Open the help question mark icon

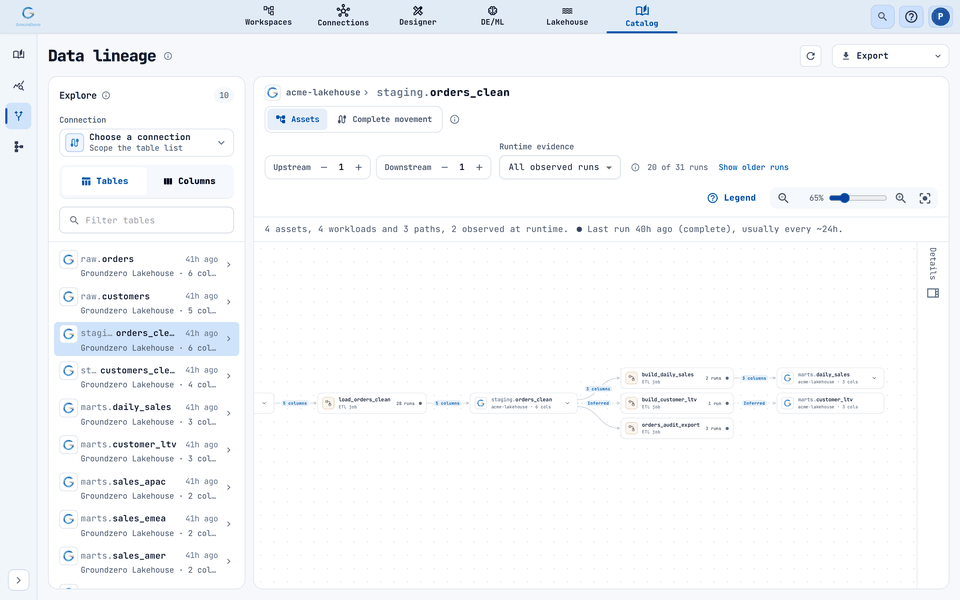tap(911, 17)
